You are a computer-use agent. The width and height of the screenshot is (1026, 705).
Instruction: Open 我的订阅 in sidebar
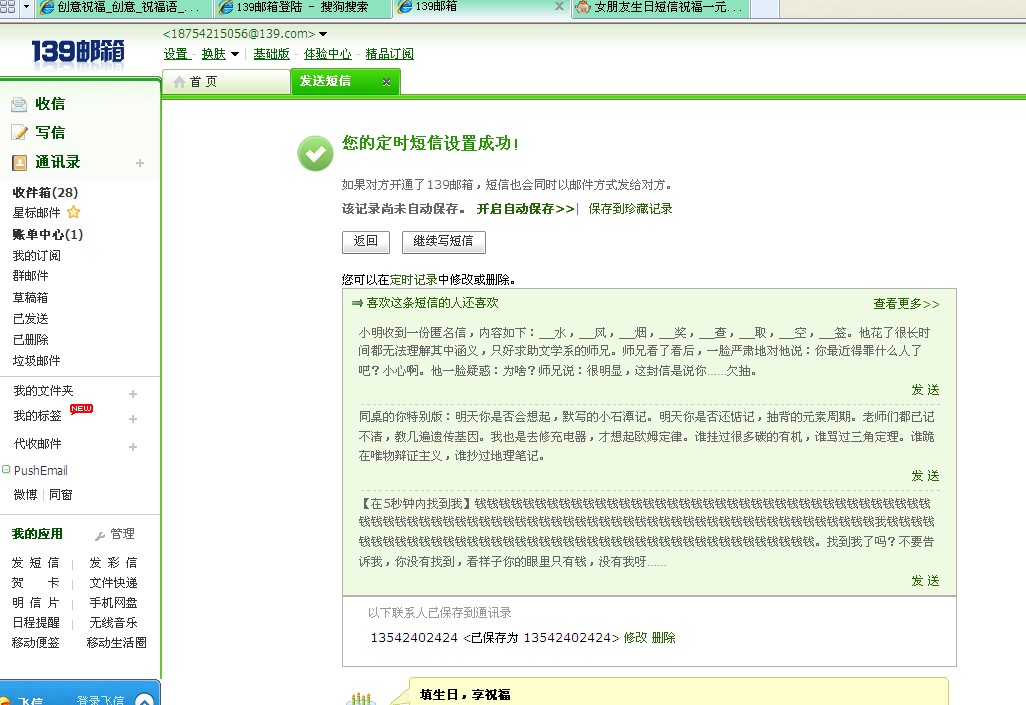(x=36, y=255)
